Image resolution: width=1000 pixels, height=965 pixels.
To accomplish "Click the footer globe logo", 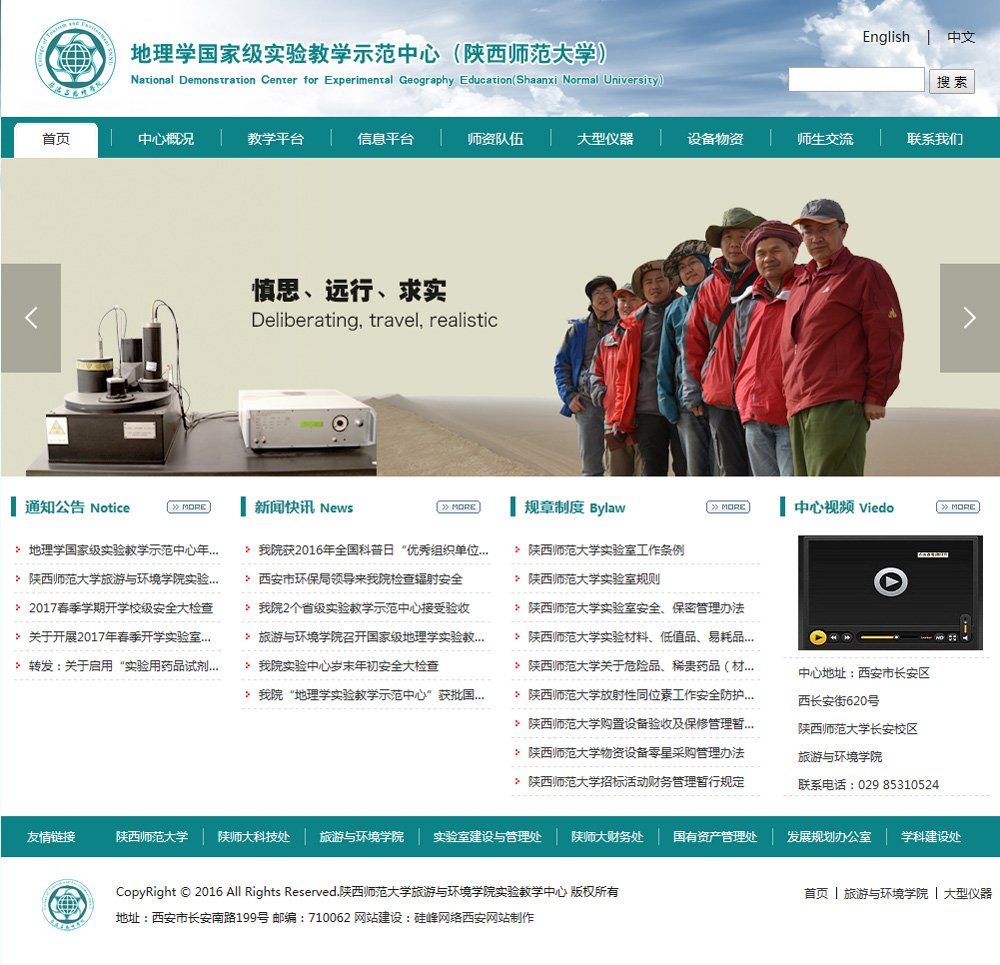I will tap(68, 905).
